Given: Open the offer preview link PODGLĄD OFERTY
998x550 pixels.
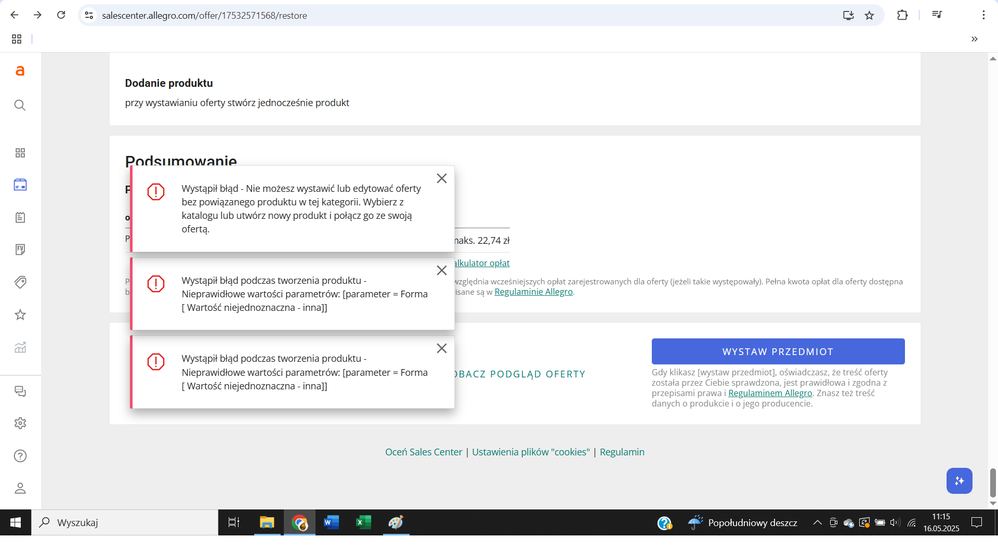Looking at the screenshot, I should (x=520, y=374).
